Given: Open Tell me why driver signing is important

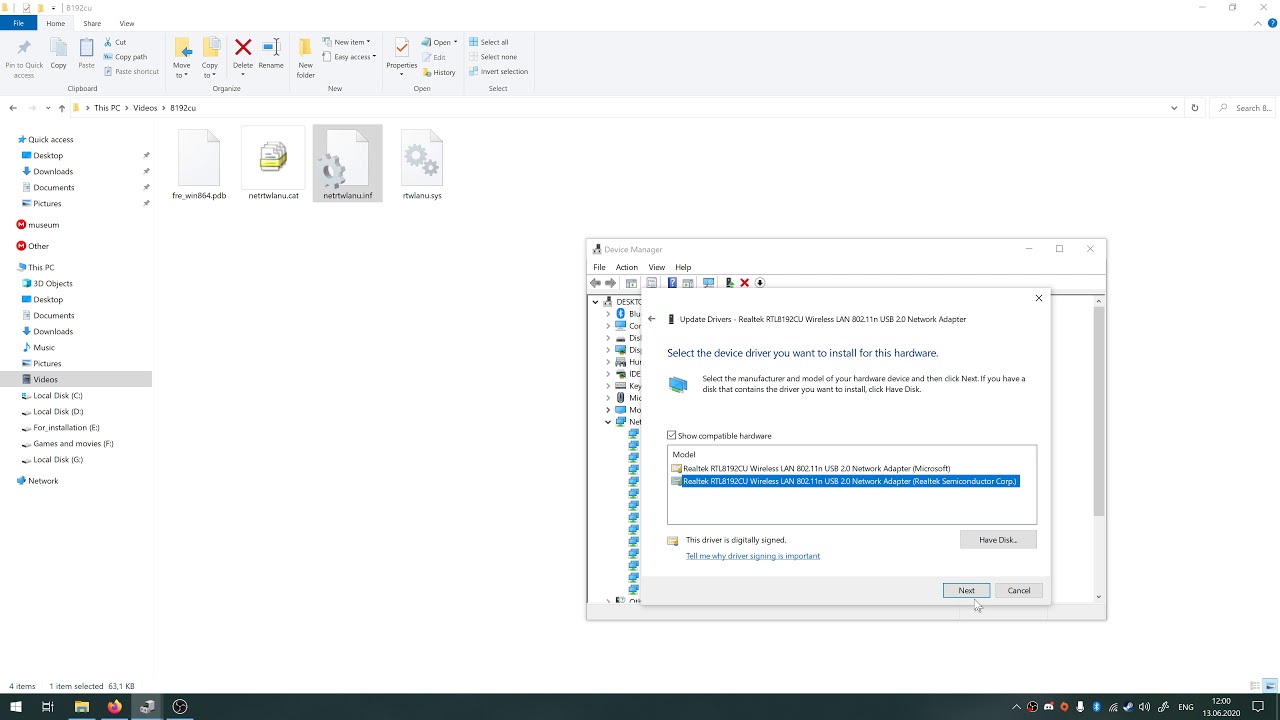Looking at the screenshot, I should pos(753,556).
